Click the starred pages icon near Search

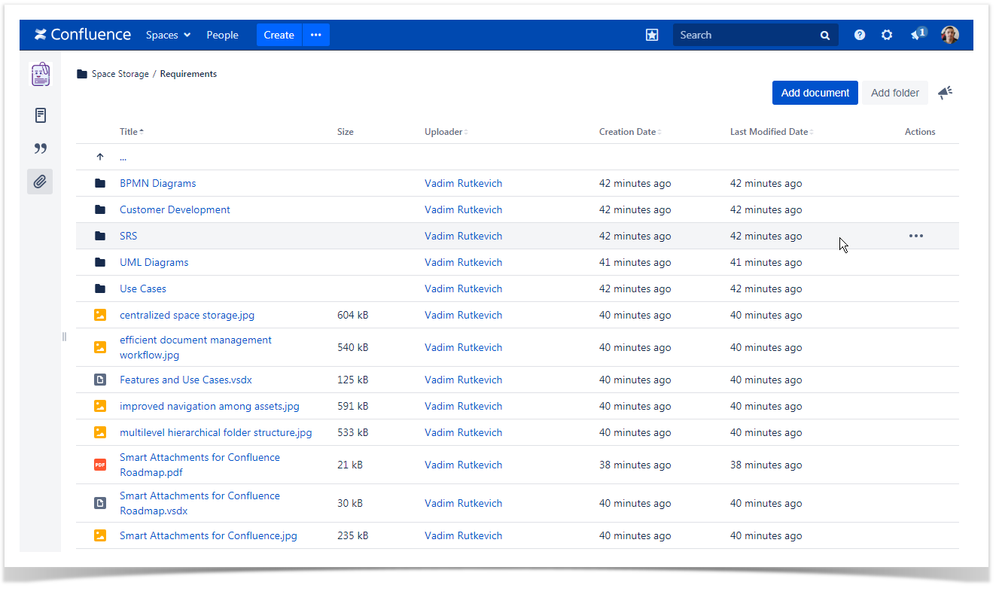[652, 35]
